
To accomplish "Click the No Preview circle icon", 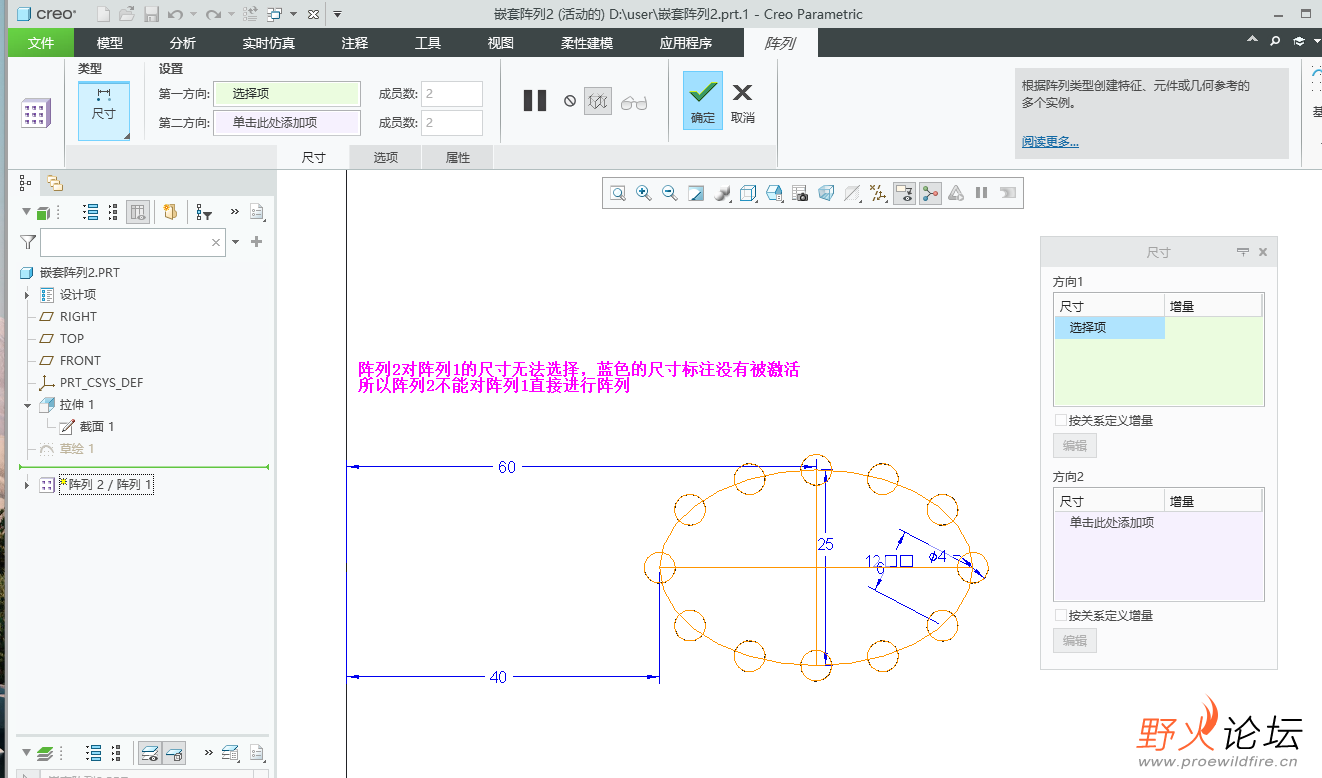I will click(x=570, y=101).
